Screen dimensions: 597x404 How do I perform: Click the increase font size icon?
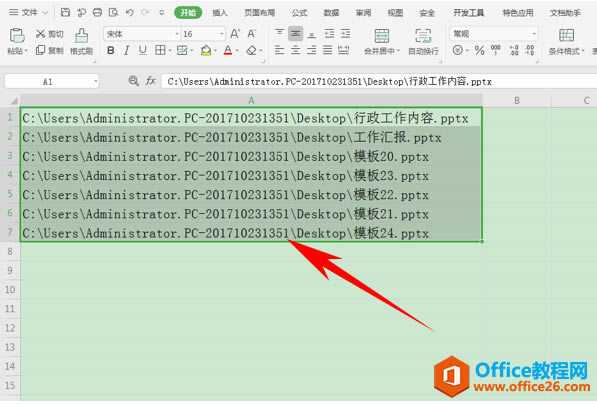click(x=235, y=34)
